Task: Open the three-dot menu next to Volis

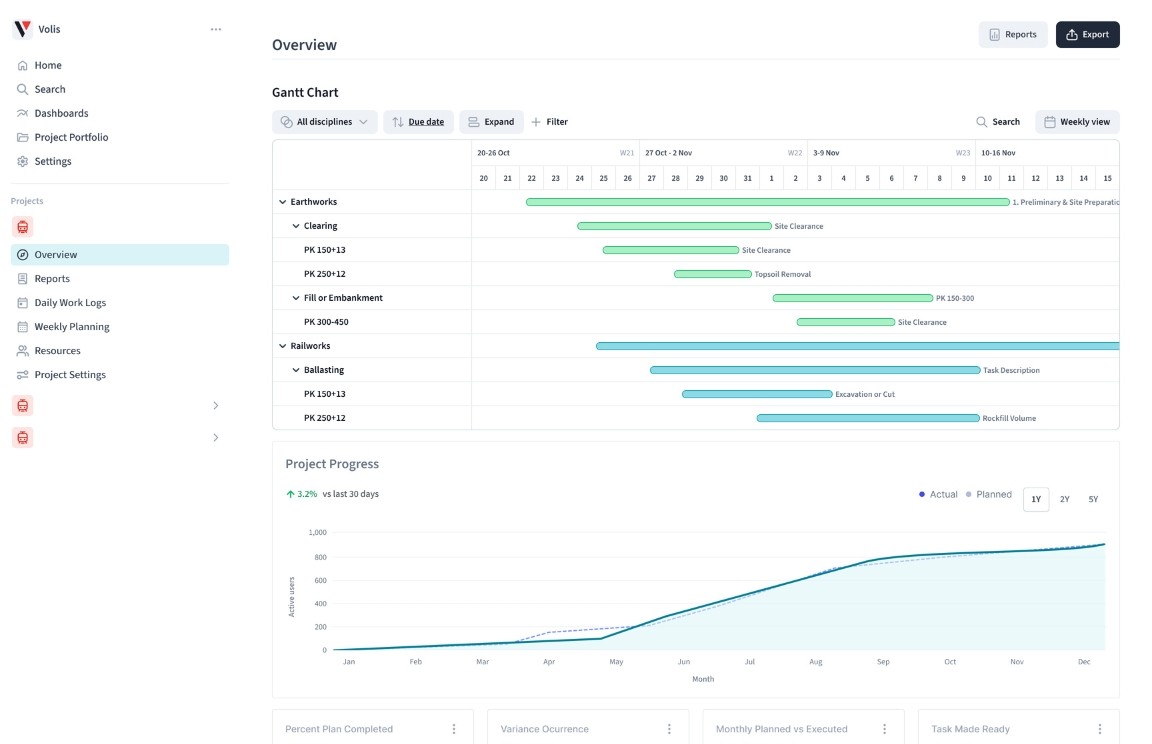Action: coord(216,29)
